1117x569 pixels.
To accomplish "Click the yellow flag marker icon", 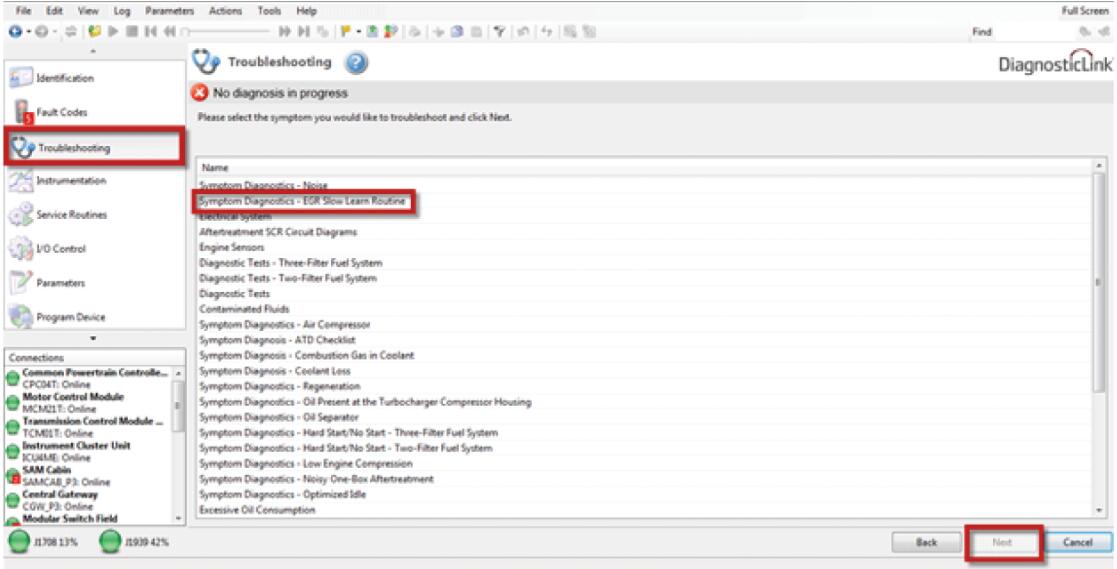I will [345, 31].
